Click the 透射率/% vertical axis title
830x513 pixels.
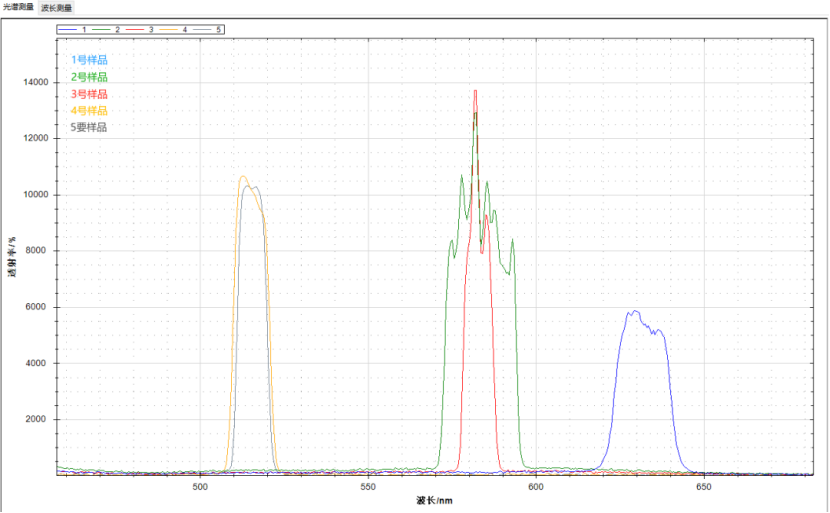point(12,257)
